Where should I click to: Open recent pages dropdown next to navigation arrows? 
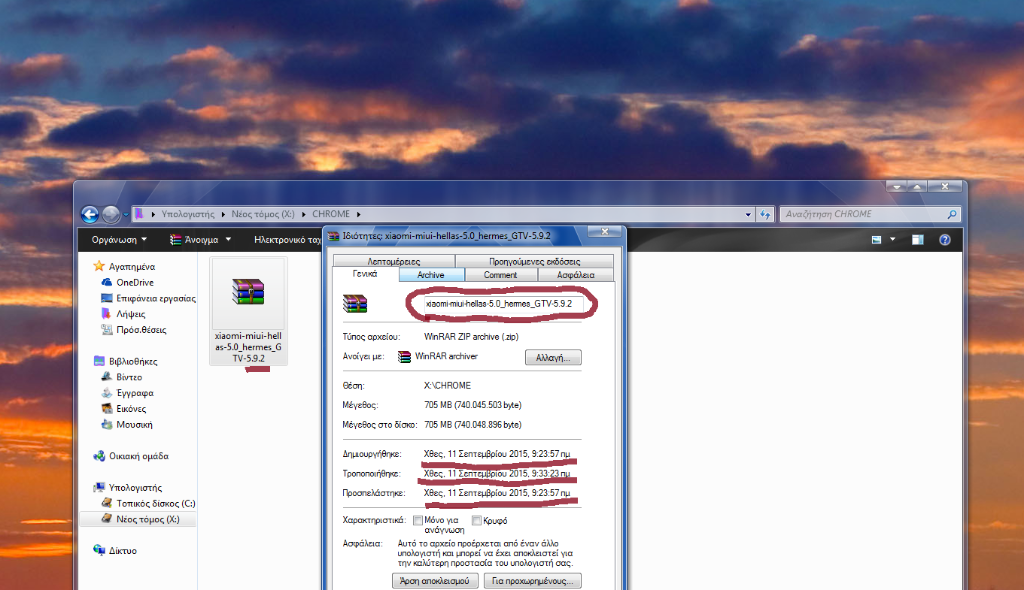(126, 214)
